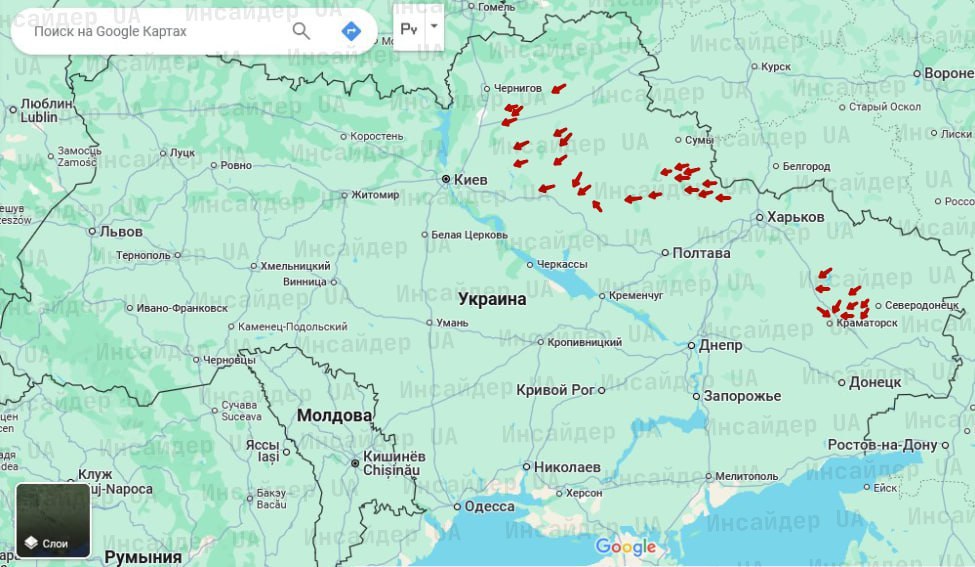Screen dimensions: 975x567
Task: Select the Ростов-на-Дону city label
Action: (882, 445)
